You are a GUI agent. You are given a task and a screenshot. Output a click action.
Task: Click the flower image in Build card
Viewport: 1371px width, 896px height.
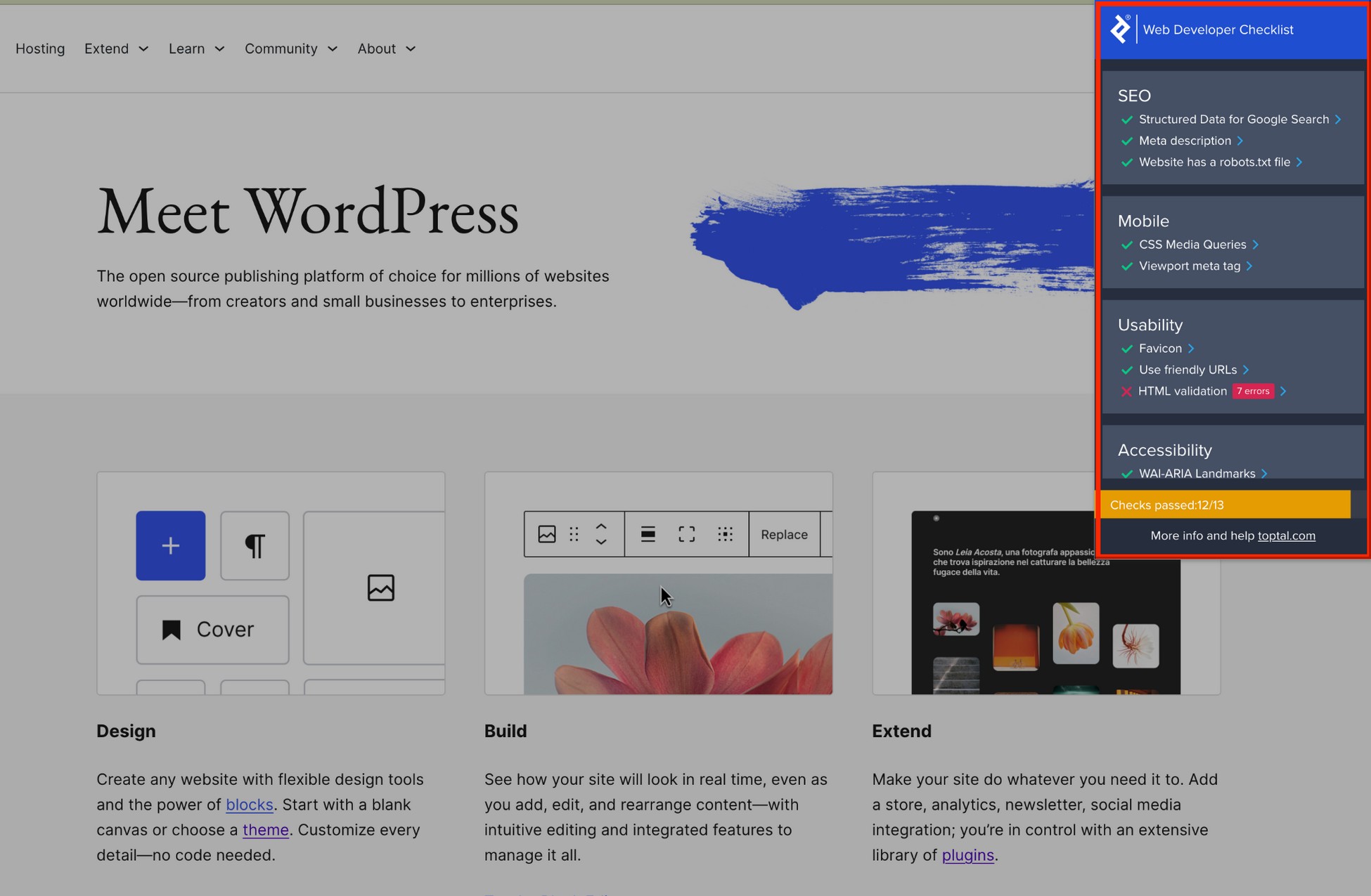pos(678,634)
